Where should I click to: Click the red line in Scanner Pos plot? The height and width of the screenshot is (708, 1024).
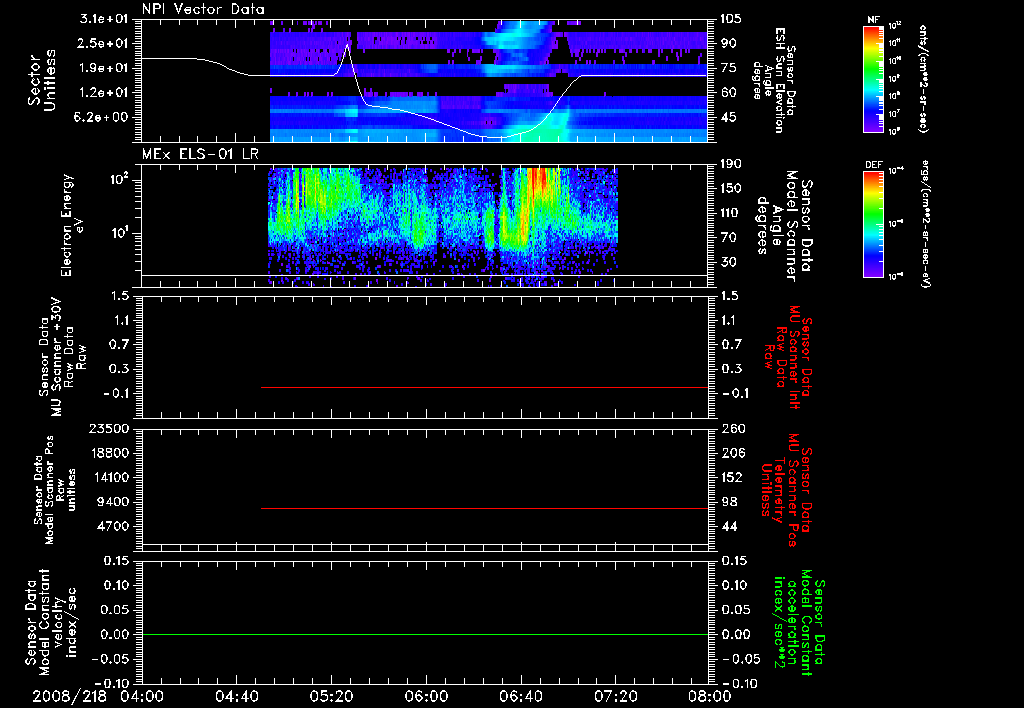pyautogui.click(x=485, y=508)
